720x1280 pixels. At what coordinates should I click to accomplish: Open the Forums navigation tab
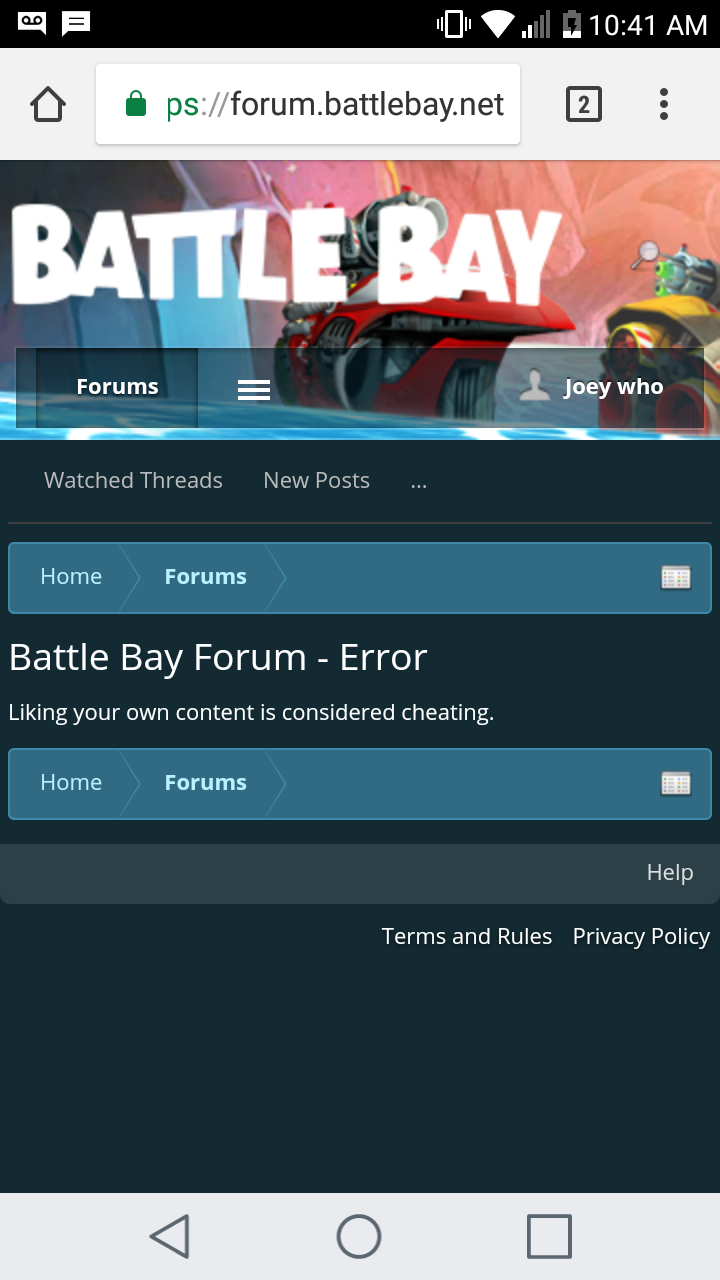[x=117, y=387]
